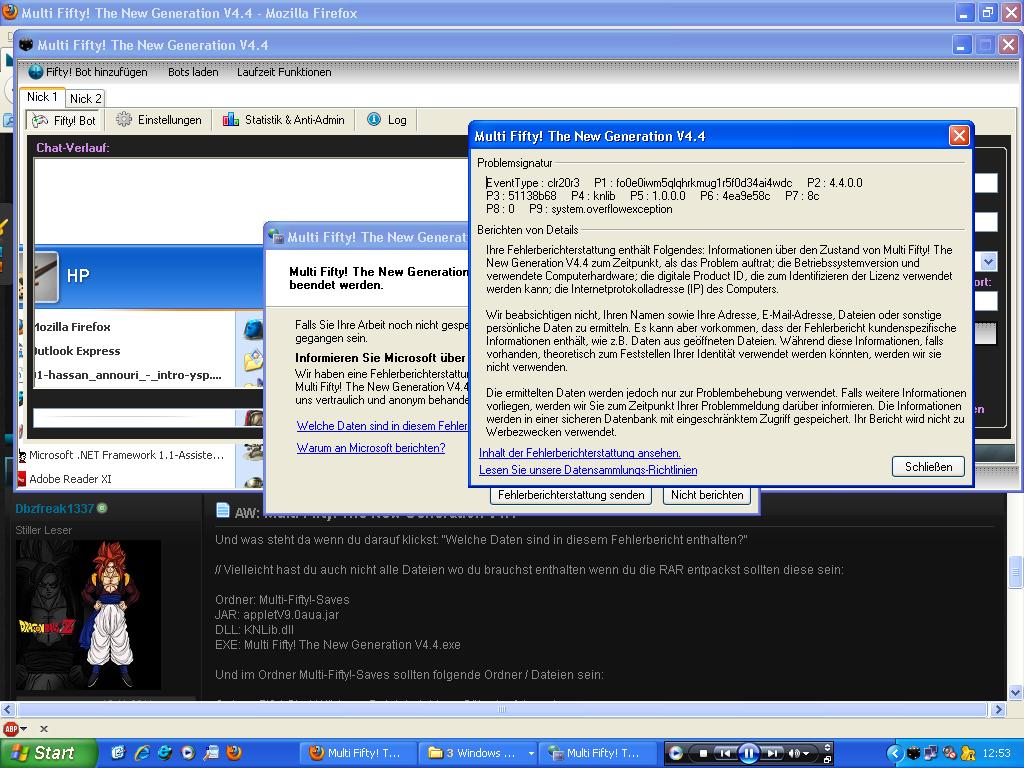The width and height of the screenshot is (1024, 768).
Task: Select the Einstellungen gear icon
Action: tap(124, 120)
